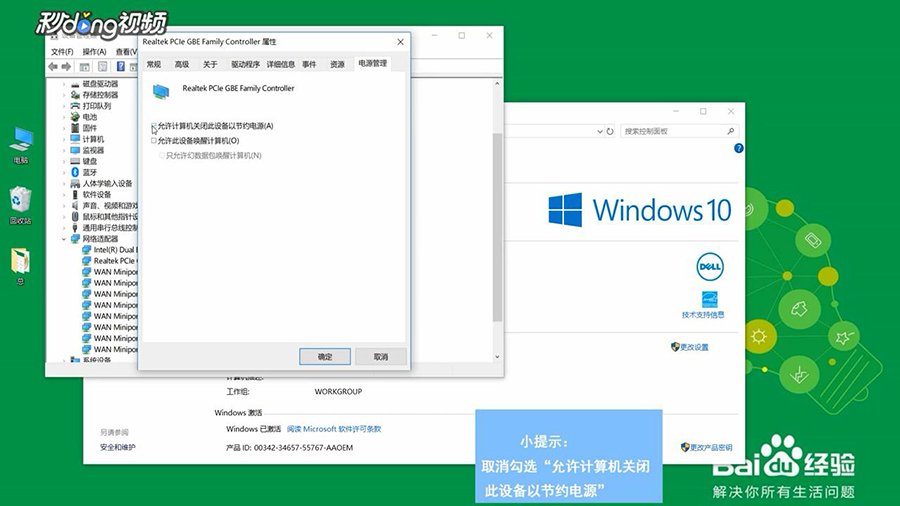Click the 取消 button

381,357
